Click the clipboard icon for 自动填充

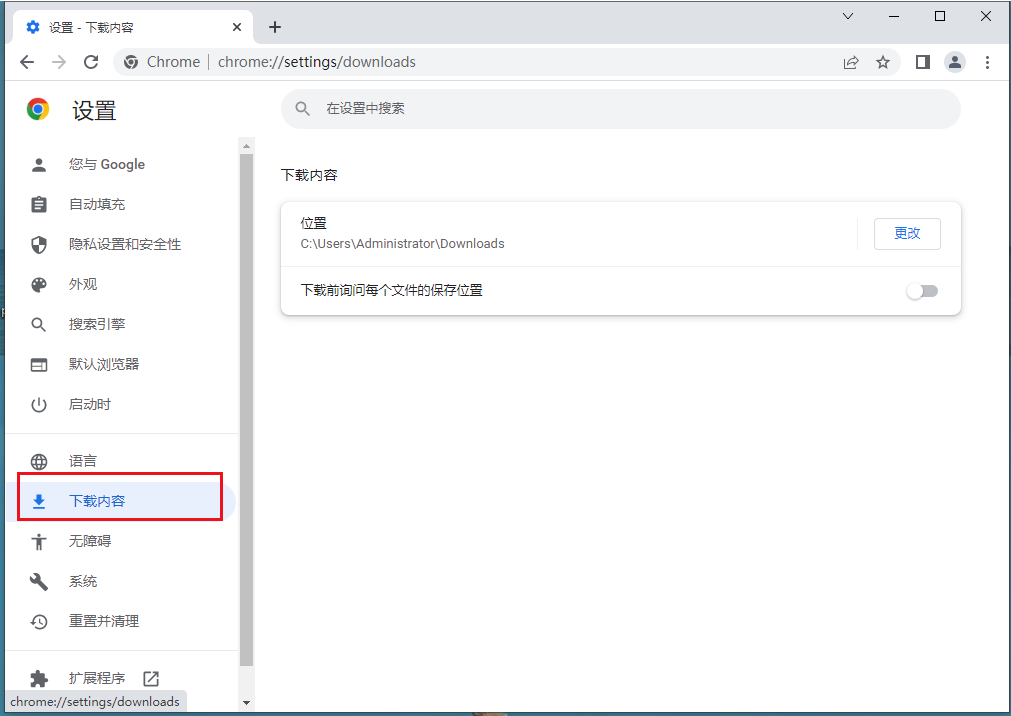(39, 204)
